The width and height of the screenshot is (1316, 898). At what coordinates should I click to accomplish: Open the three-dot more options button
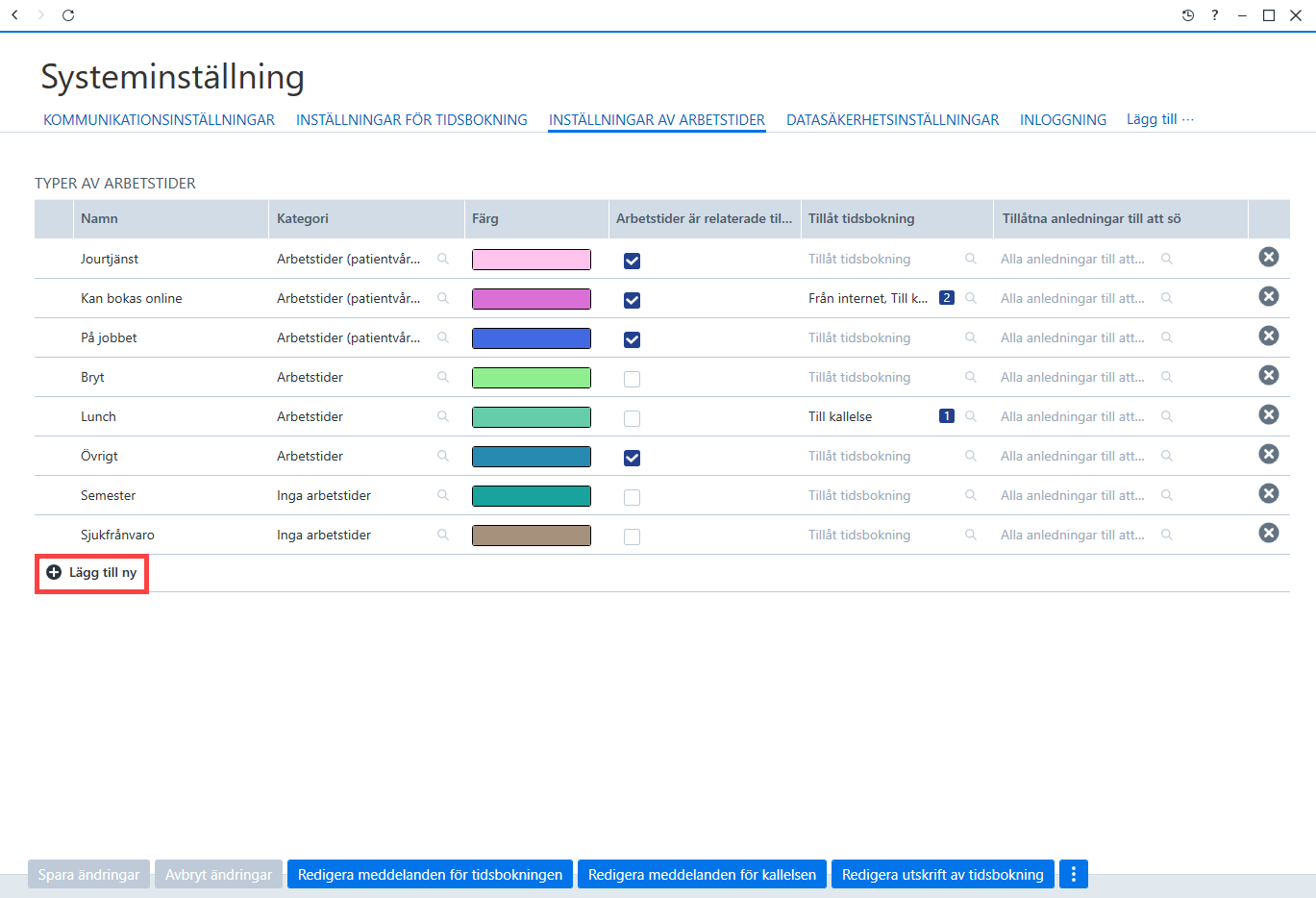click(x=1074, y=874)
